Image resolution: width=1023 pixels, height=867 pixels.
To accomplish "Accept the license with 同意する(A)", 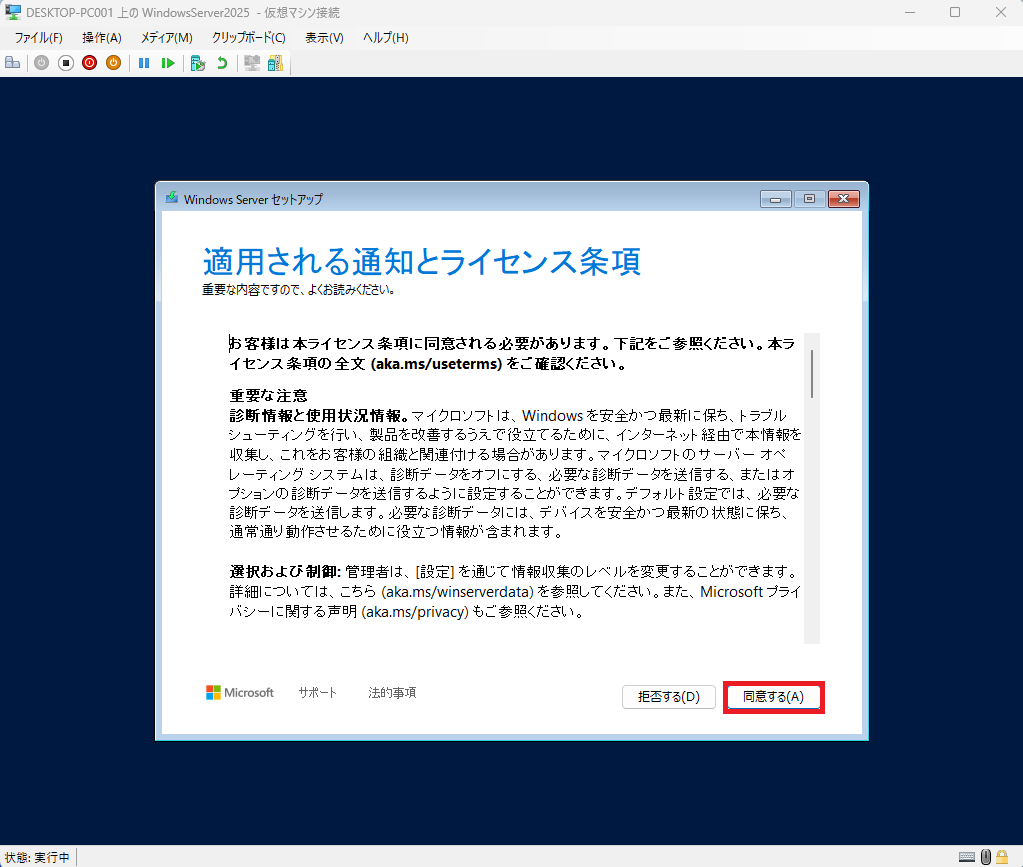I will [773, 697].
